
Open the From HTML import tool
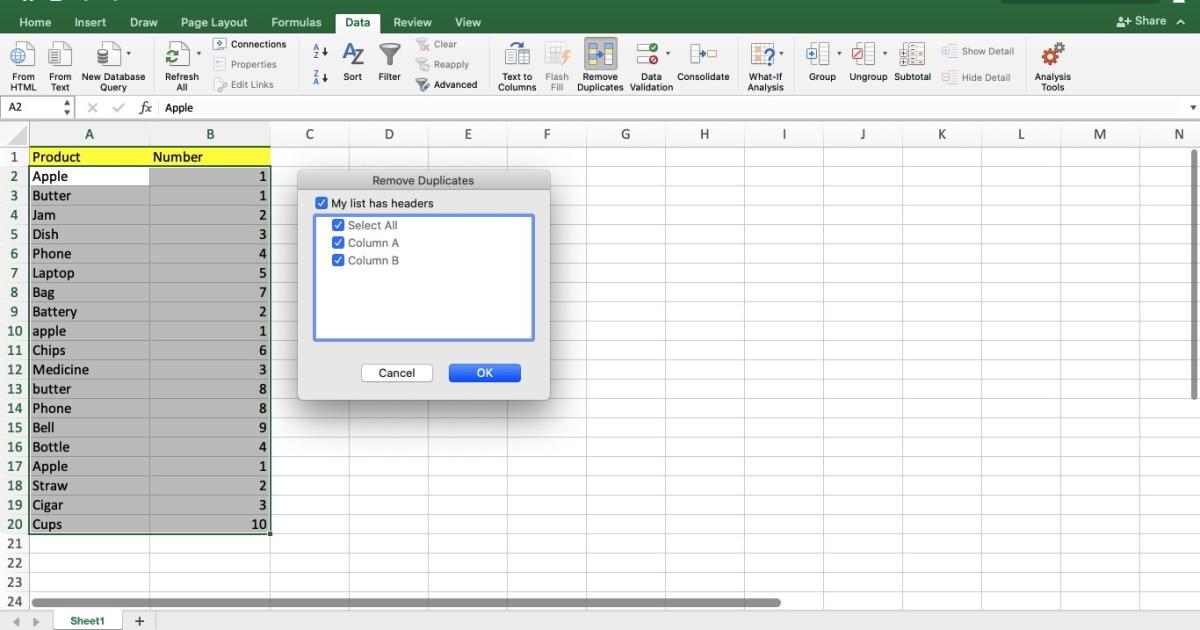click(x=23, y=66)
